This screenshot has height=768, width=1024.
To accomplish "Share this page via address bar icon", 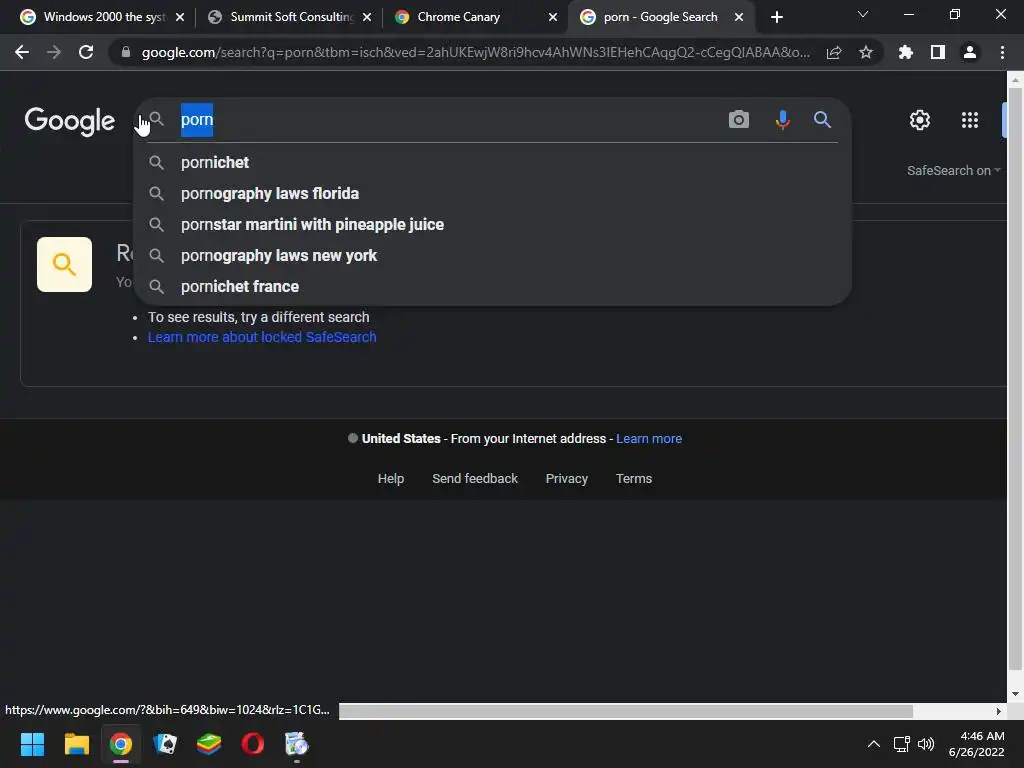I will tap(834, 52).
